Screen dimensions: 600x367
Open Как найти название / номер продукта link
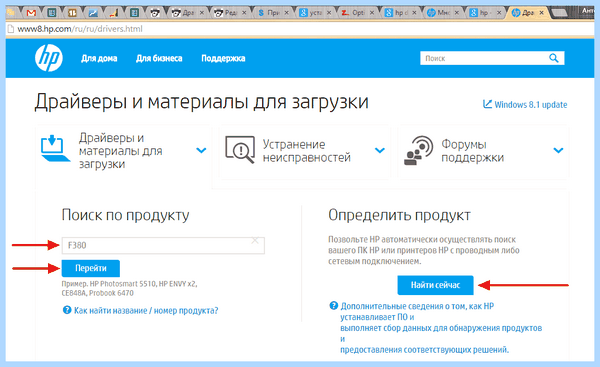[146, 310]
